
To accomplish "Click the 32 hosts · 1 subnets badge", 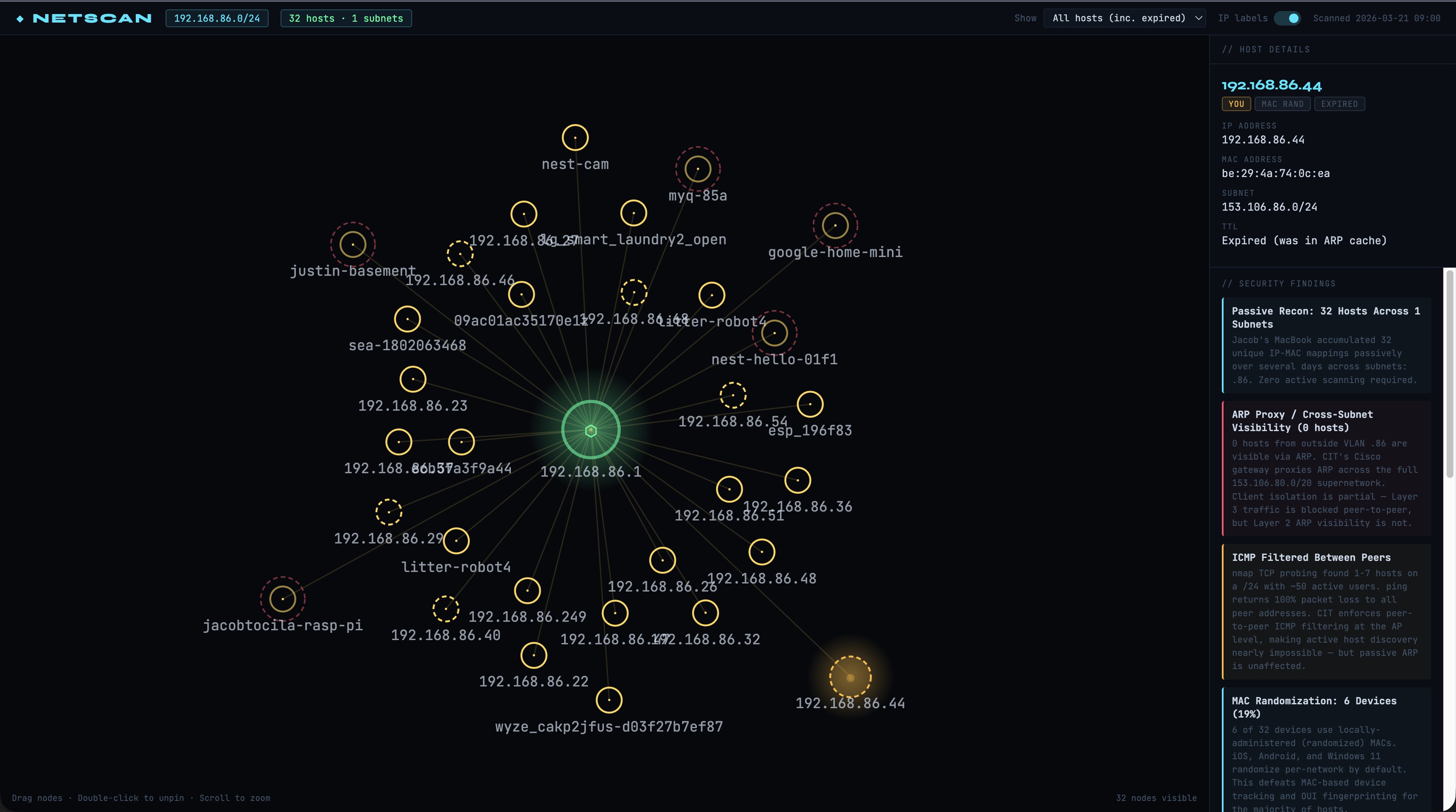I will point(346,18).
